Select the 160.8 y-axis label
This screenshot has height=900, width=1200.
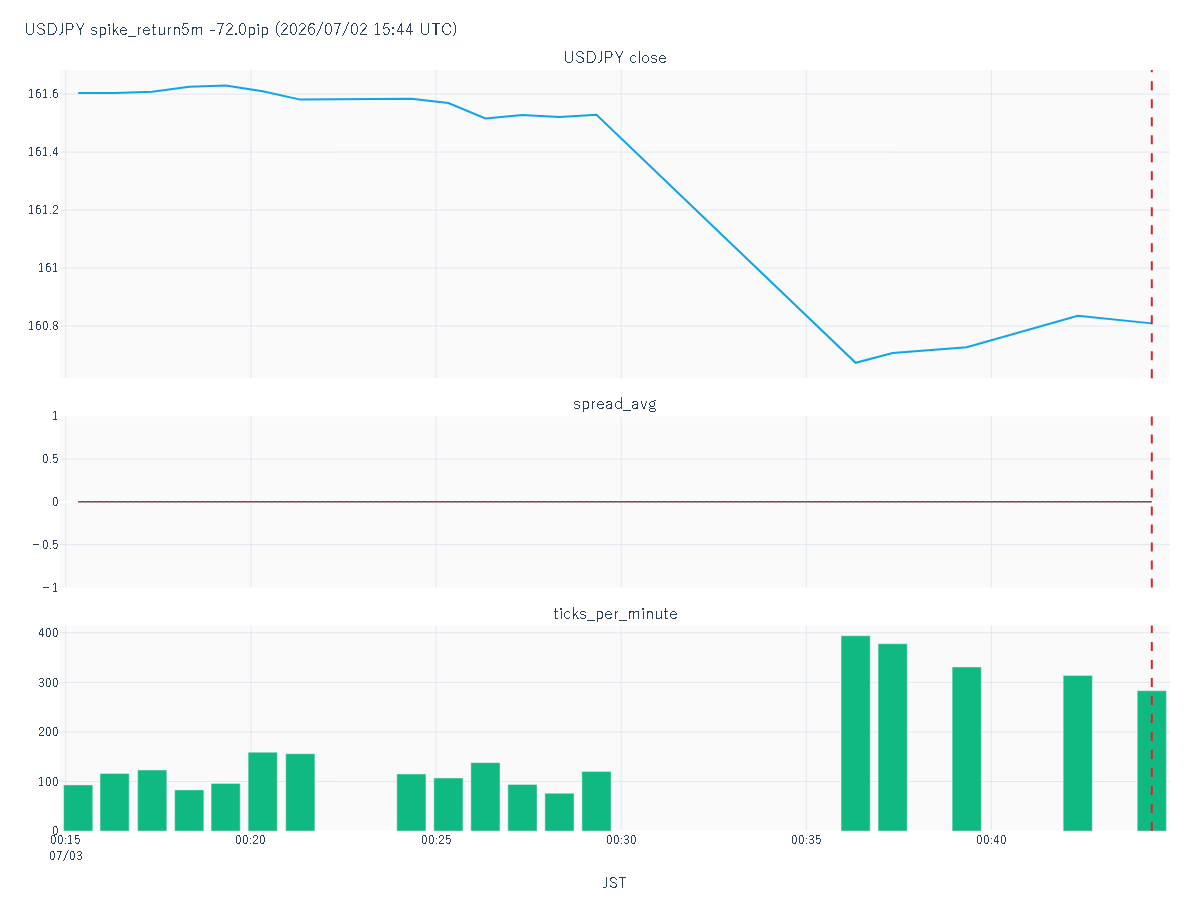tap(43, 326)
